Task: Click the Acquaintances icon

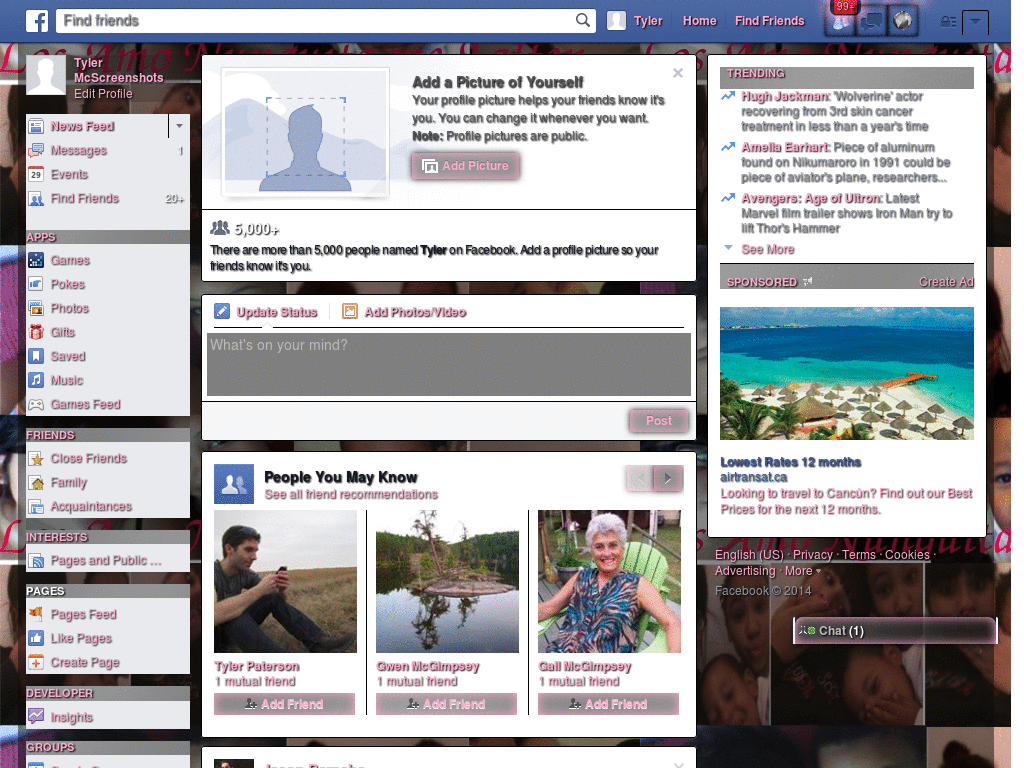Action: click(x=36, y=507)
